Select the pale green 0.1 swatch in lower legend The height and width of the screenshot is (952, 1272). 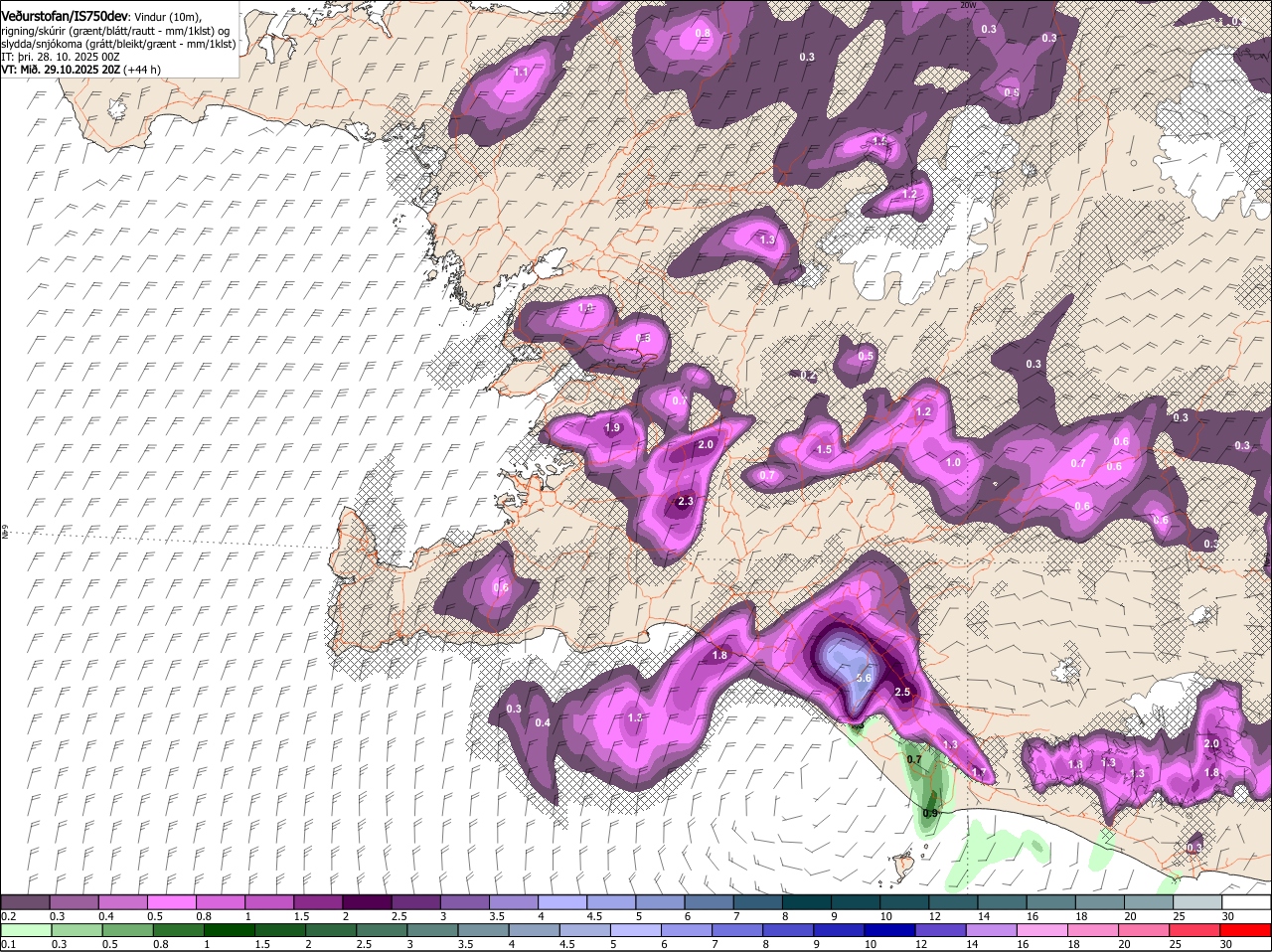[25, 930]
